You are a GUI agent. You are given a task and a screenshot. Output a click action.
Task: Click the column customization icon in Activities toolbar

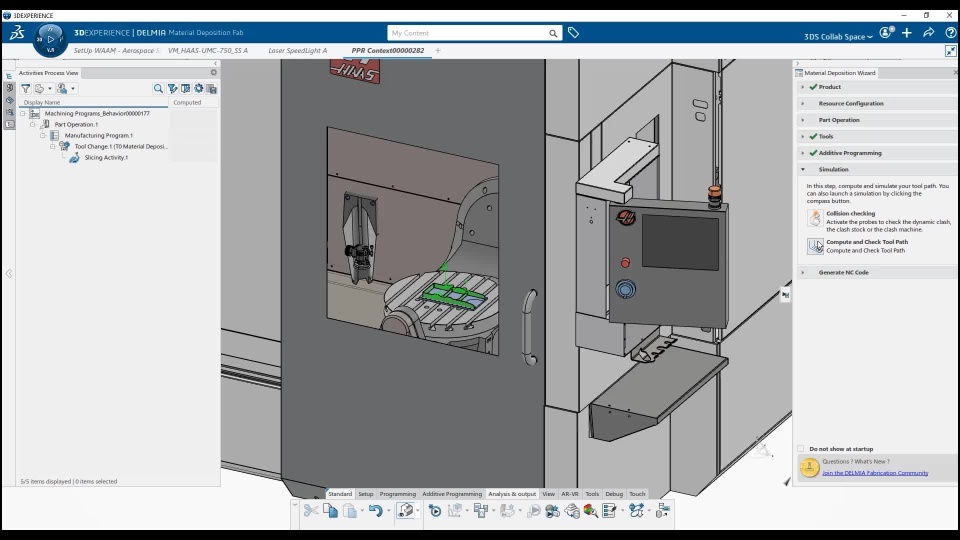tap(186, 89)
